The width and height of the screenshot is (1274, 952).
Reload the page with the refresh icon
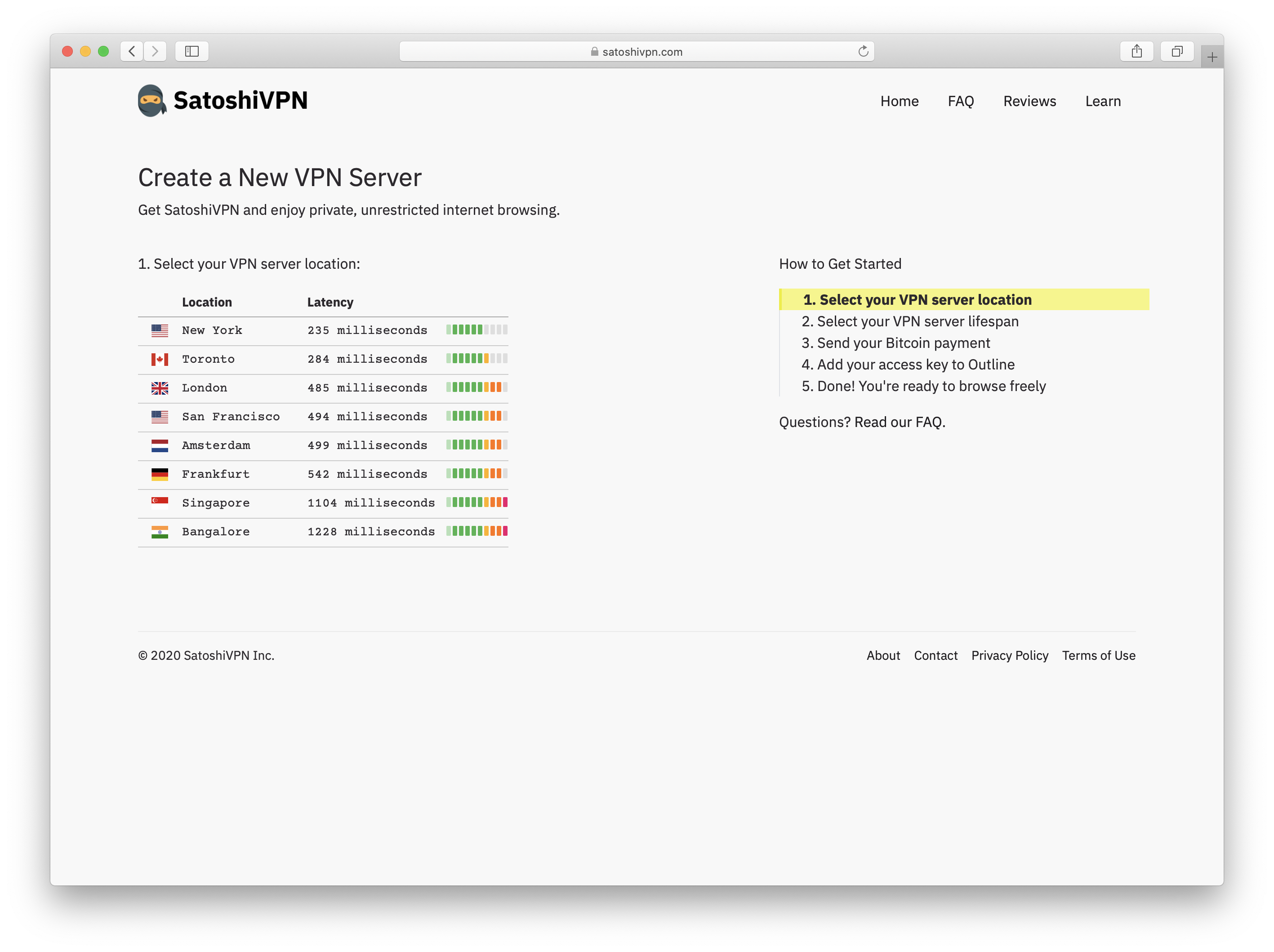[x=863, y=51]
